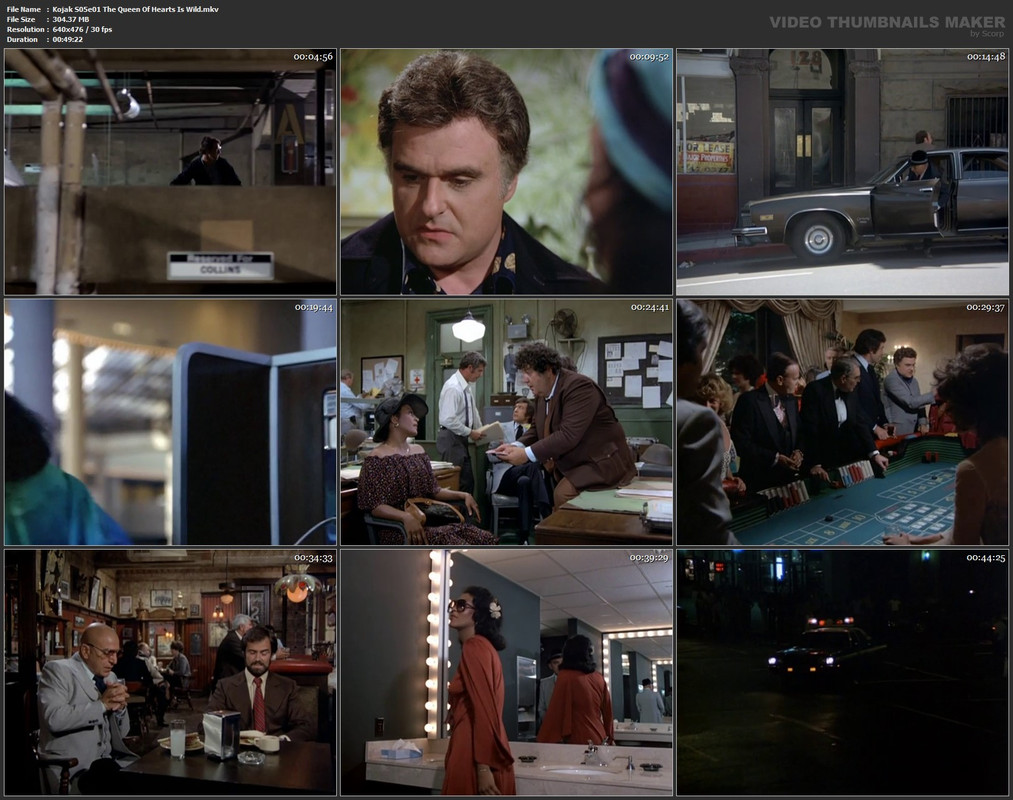Select the thumbnail timestamped 00:09:52
Screen dimensions: 1013x800
pyautogui.click(x=506, y=172)
